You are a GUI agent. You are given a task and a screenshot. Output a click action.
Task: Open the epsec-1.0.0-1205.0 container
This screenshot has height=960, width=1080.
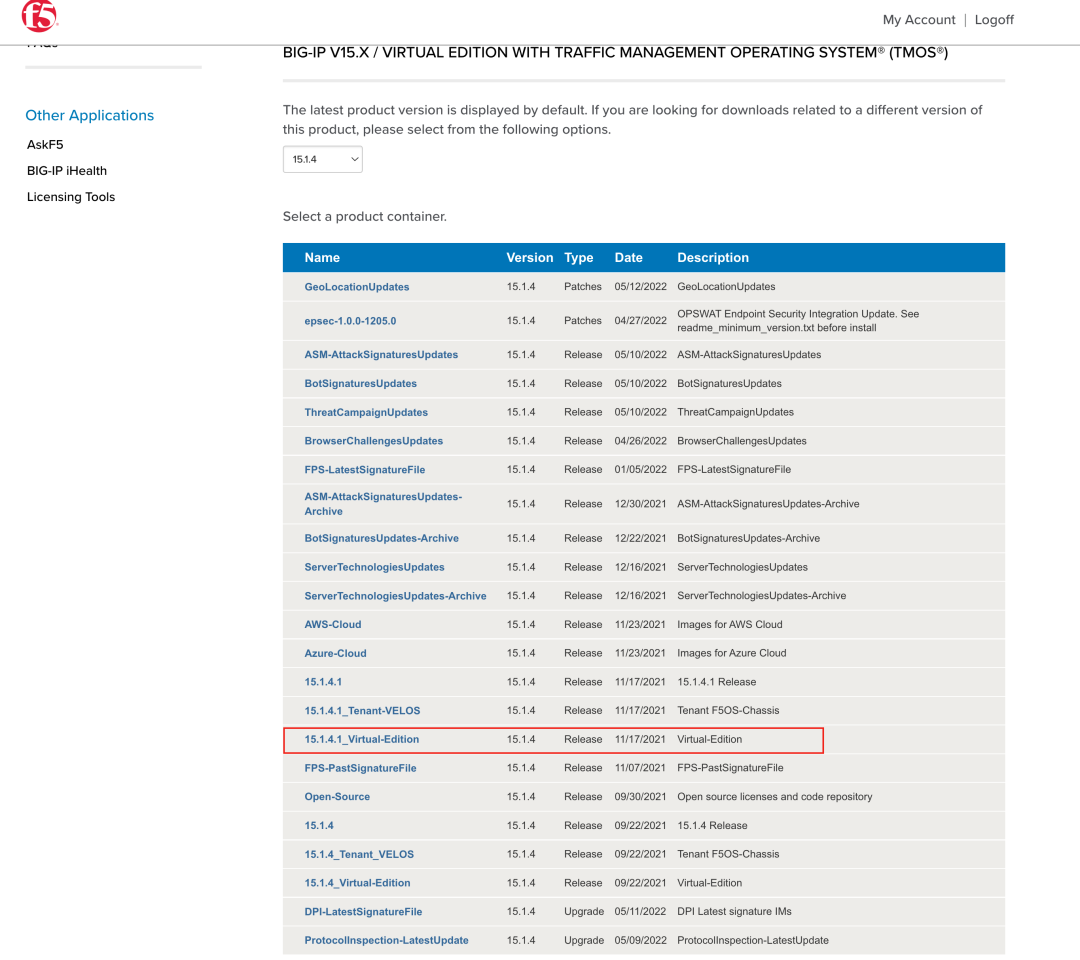pos(350,321)
